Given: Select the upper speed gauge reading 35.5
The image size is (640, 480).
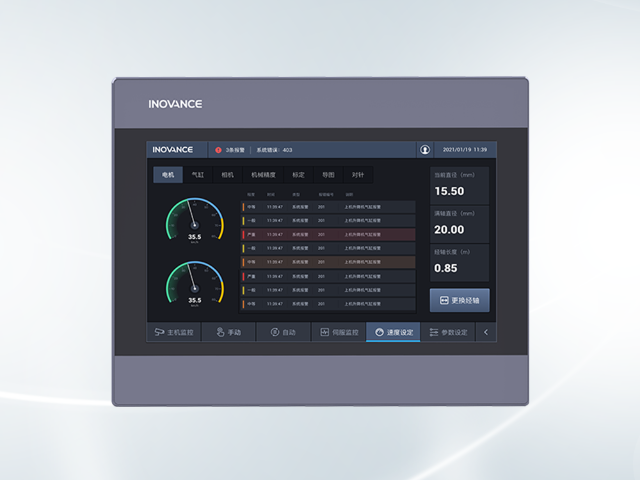Looking at the screenshot, I should click(x=194, y=237).
